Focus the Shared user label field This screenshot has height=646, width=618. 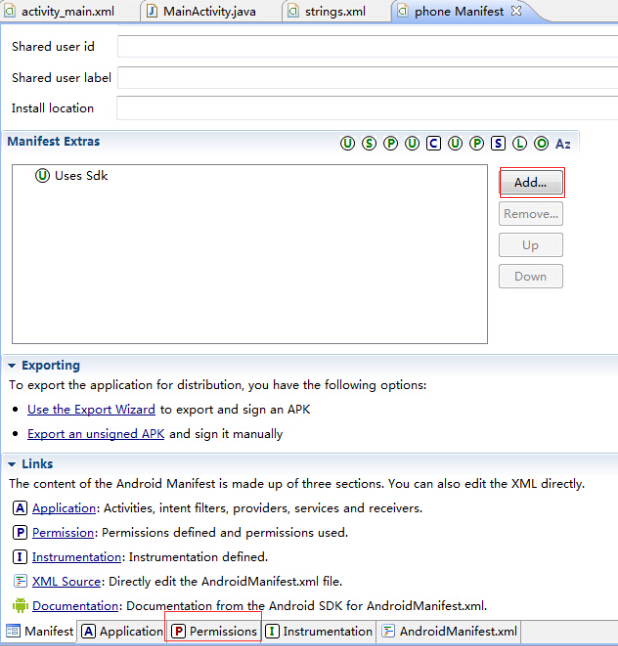368,78
